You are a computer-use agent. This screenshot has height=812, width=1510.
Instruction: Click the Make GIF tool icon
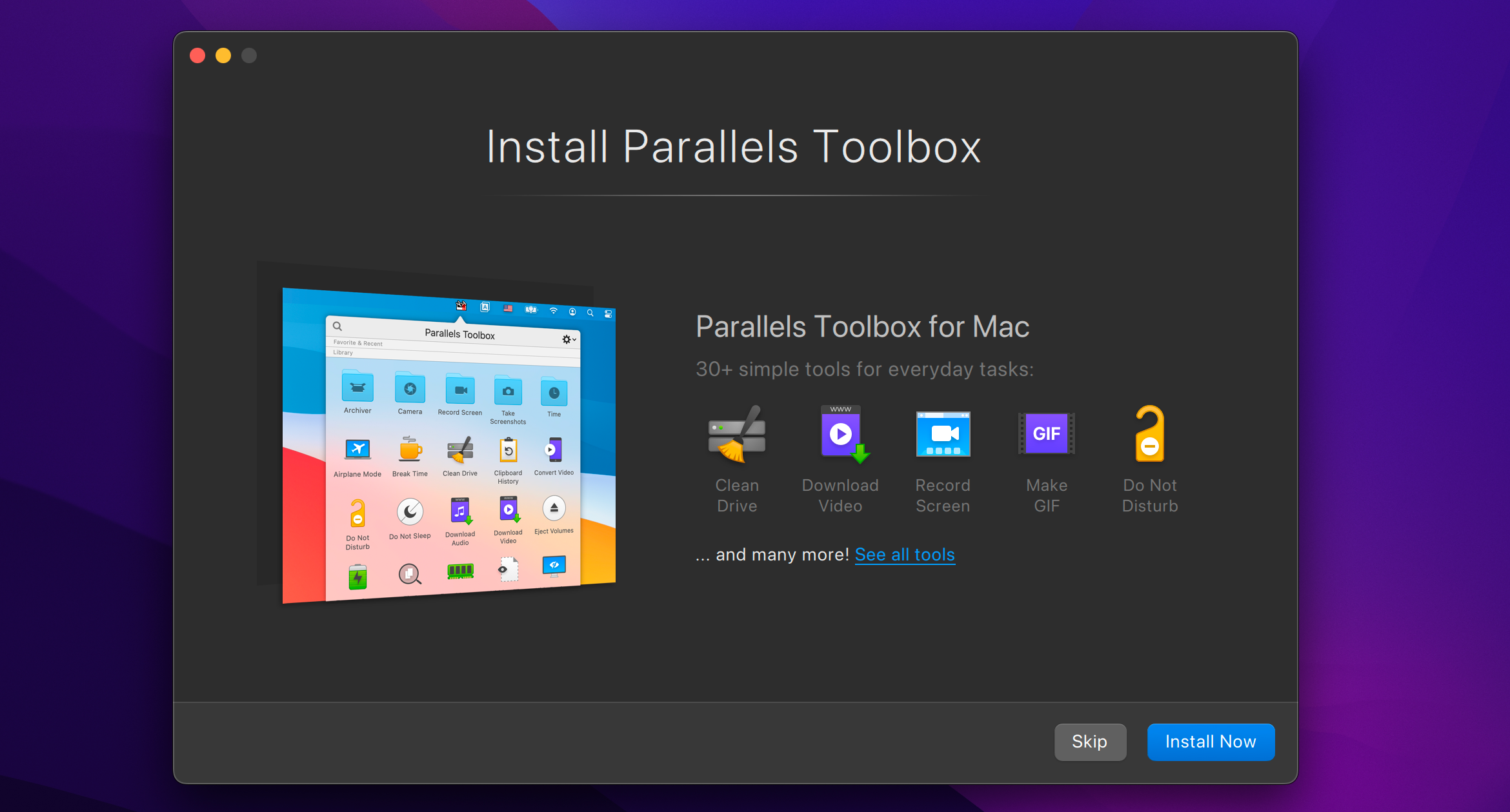(1046, 434)
